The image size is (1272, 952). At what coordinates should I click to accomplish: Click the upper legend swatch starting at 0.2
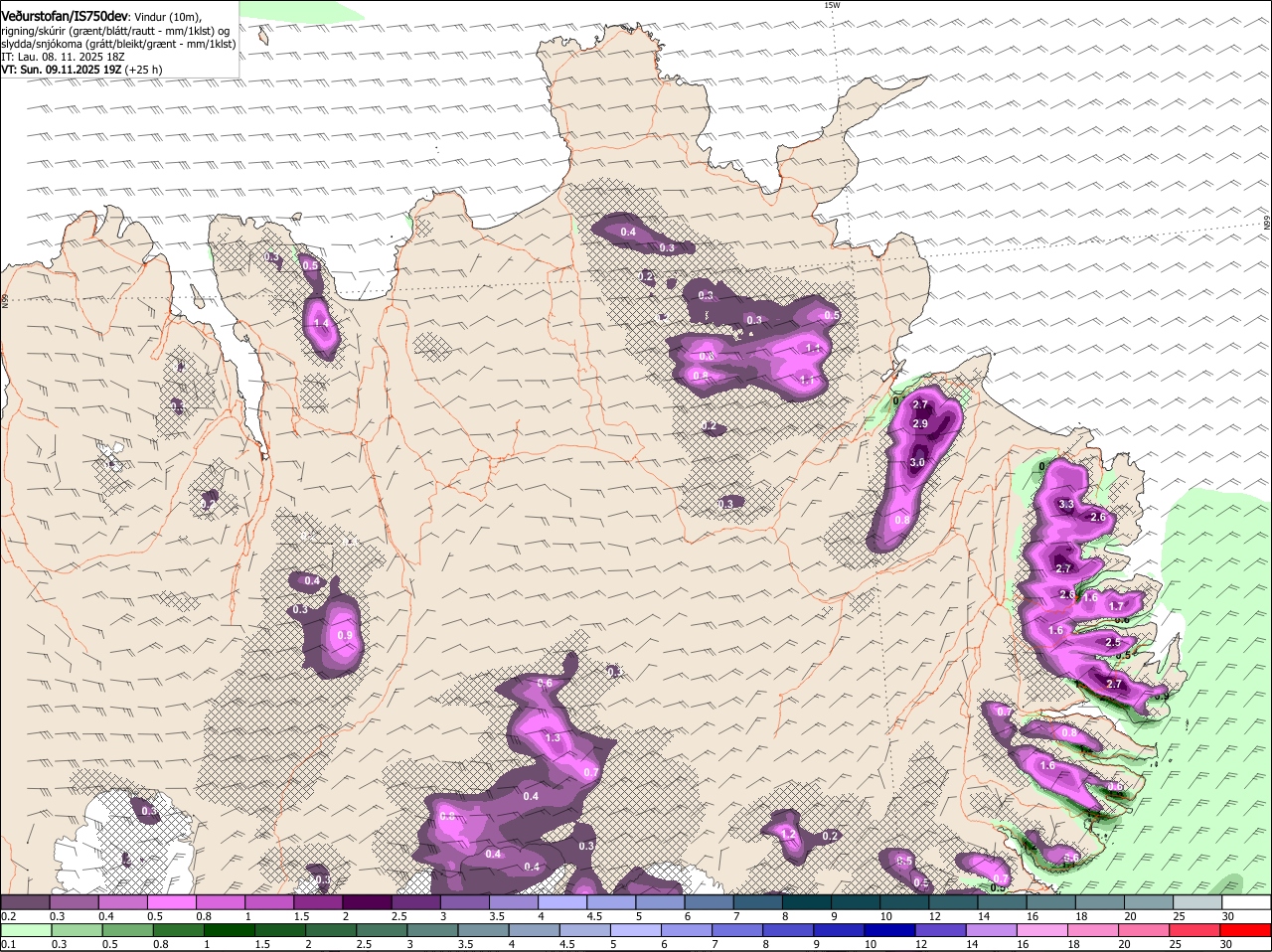click(25, 902)
